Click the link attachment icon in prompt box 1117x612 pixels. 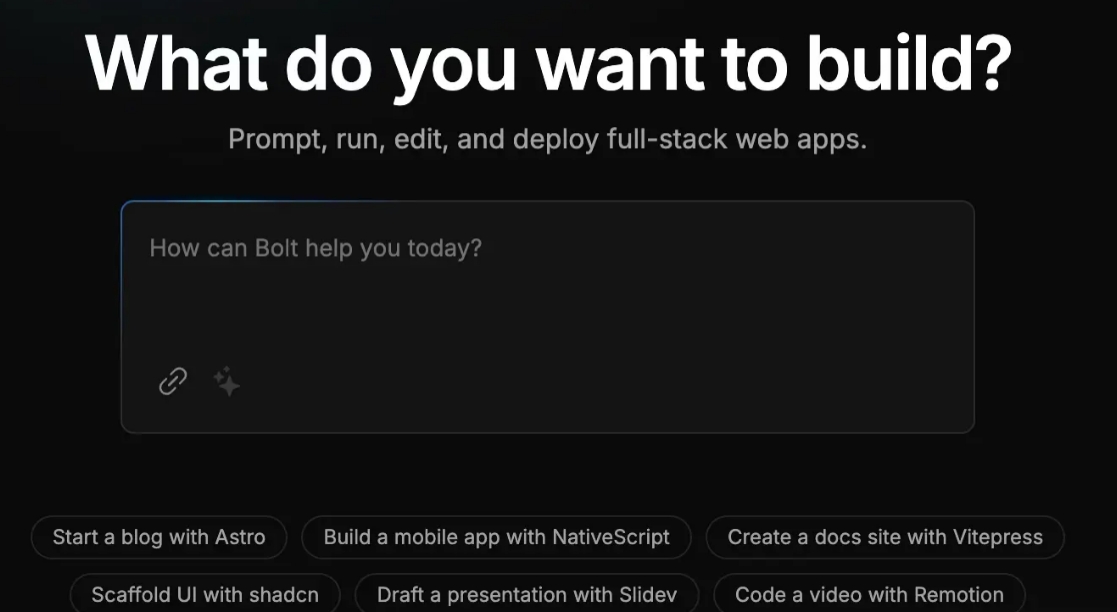click(173, 381)
